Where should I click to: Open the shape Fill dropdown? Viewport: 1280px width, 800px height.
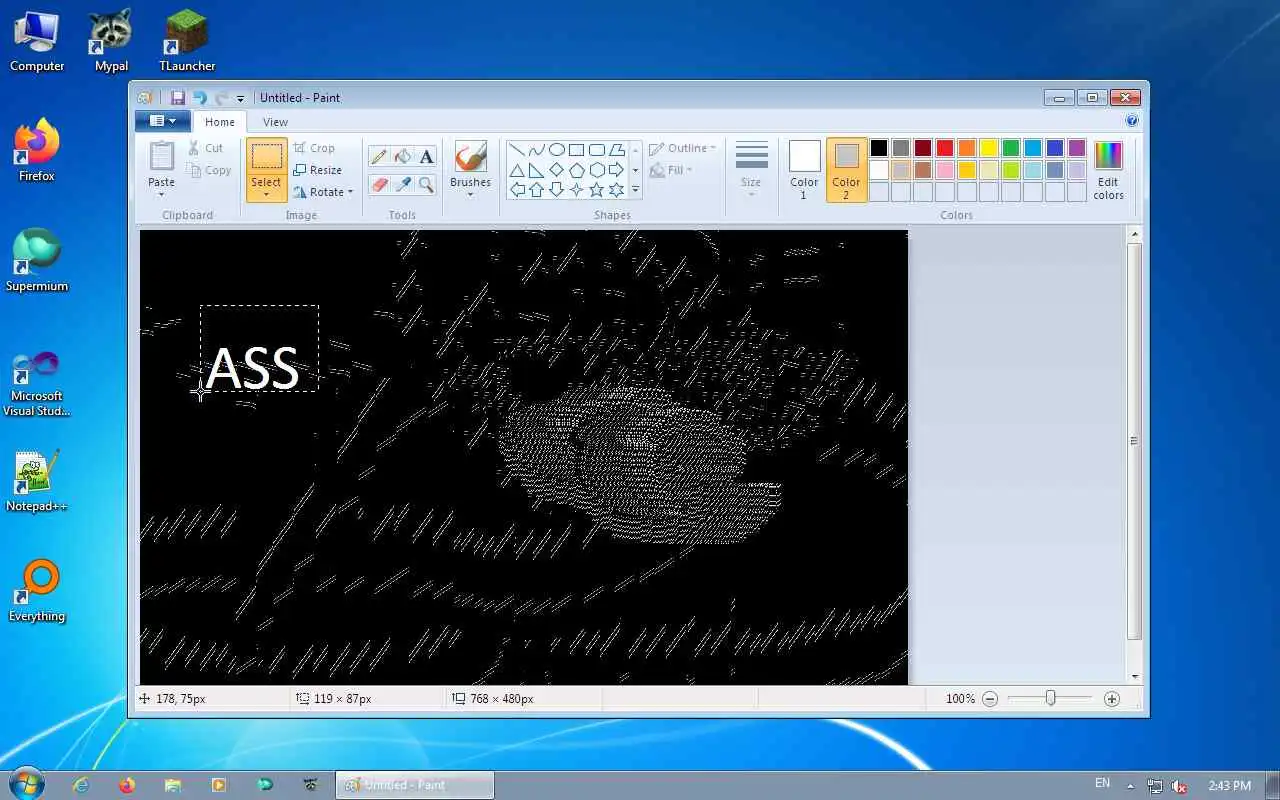click(x=672, y=170)
